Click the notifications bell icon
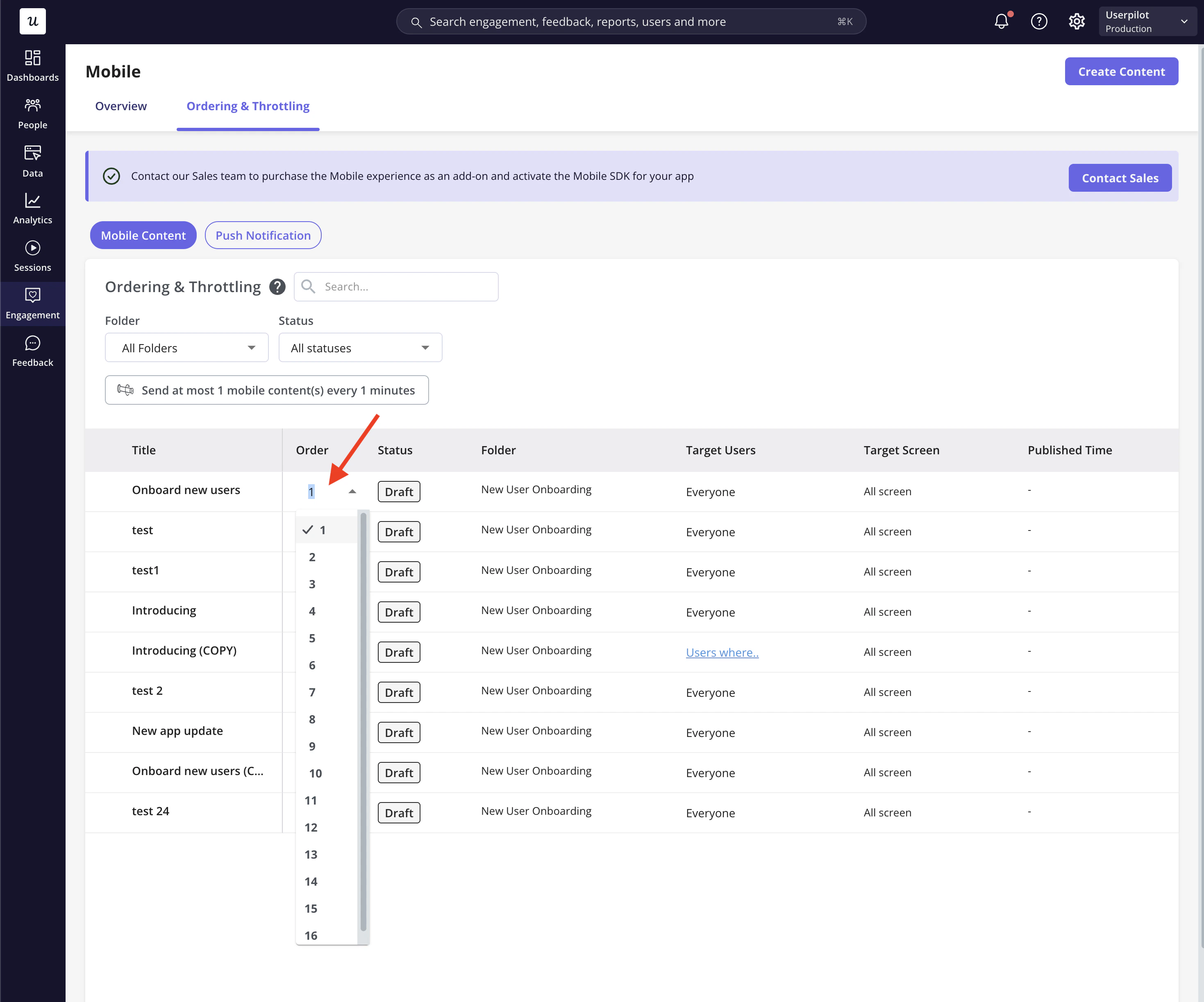Screen dimensions: 1204x1002 pos(1001,22)
